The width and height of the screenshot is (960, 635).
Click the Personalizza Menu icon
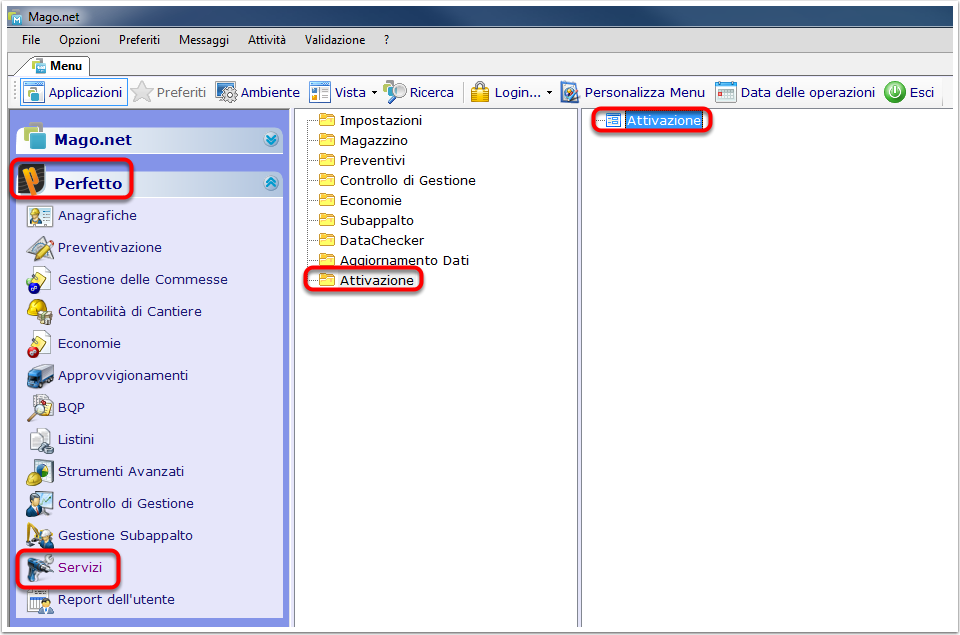[x=569, y=92]
